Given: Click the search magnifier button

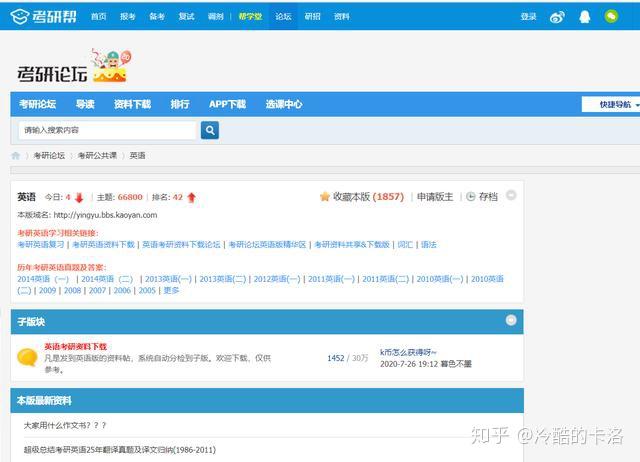Looking at the screenshot, I should pos(210,130).
